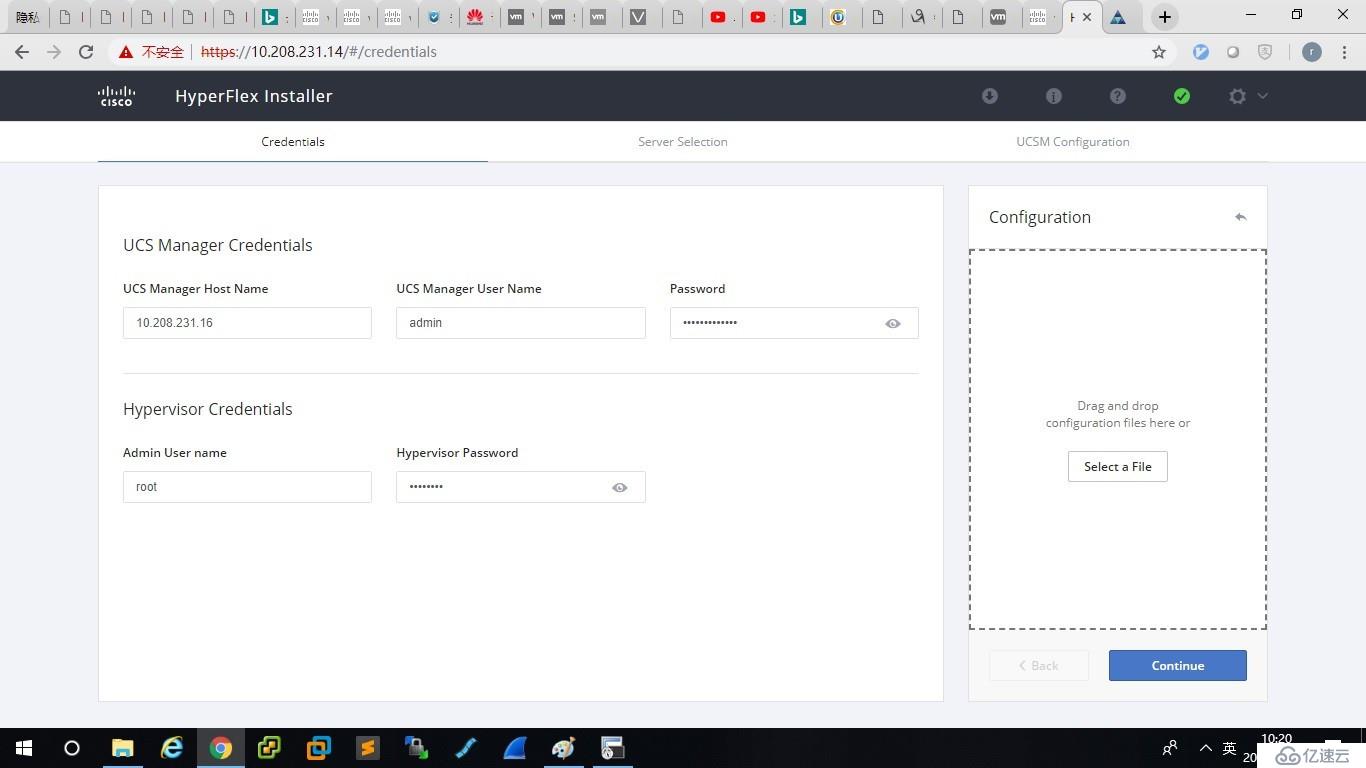Click the not-secure warning icon
The height and width of the screenshot is (768, 1366).
pyautogui.click(x=126, y=52)
